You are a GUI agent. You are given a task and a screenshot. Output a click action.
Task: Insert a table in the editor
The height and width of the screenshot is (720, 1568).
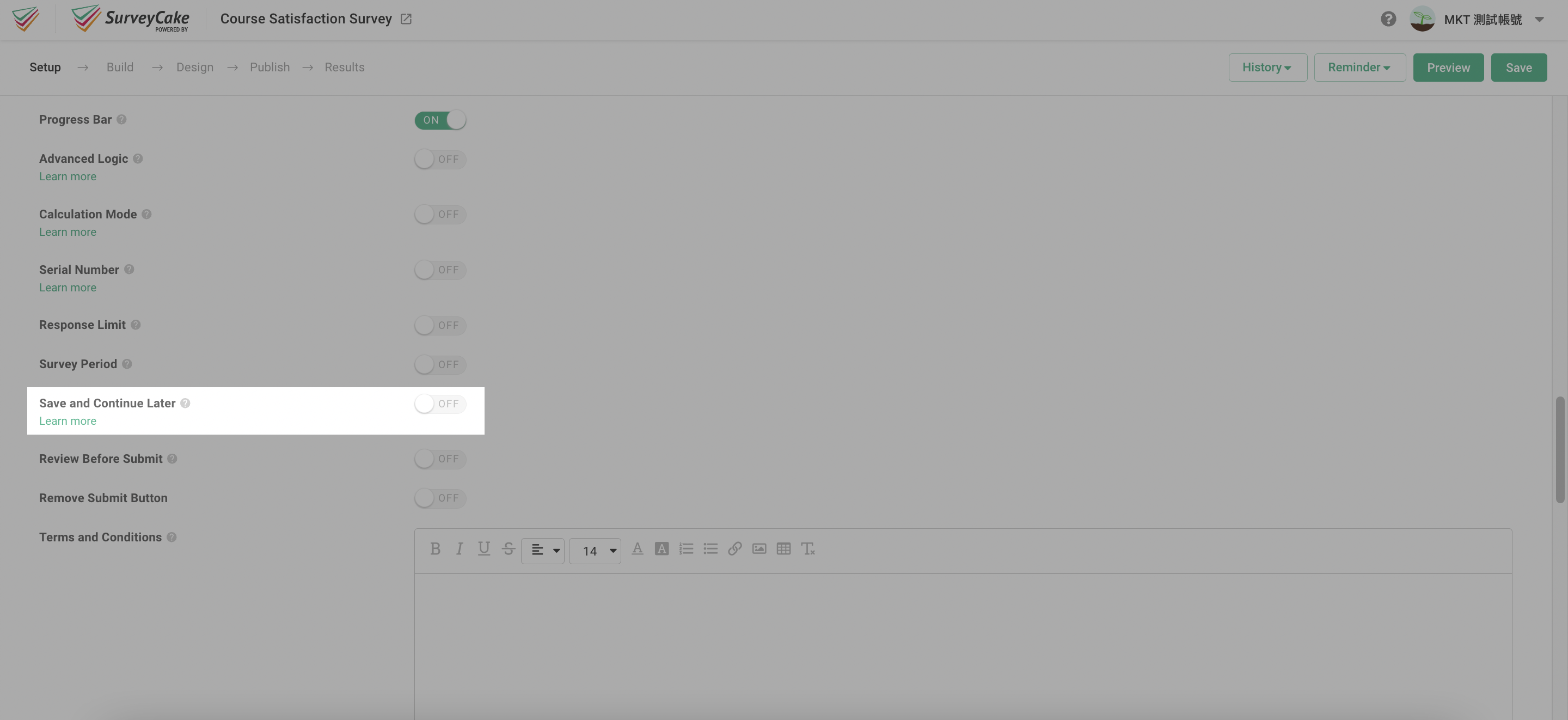[783, 549]
